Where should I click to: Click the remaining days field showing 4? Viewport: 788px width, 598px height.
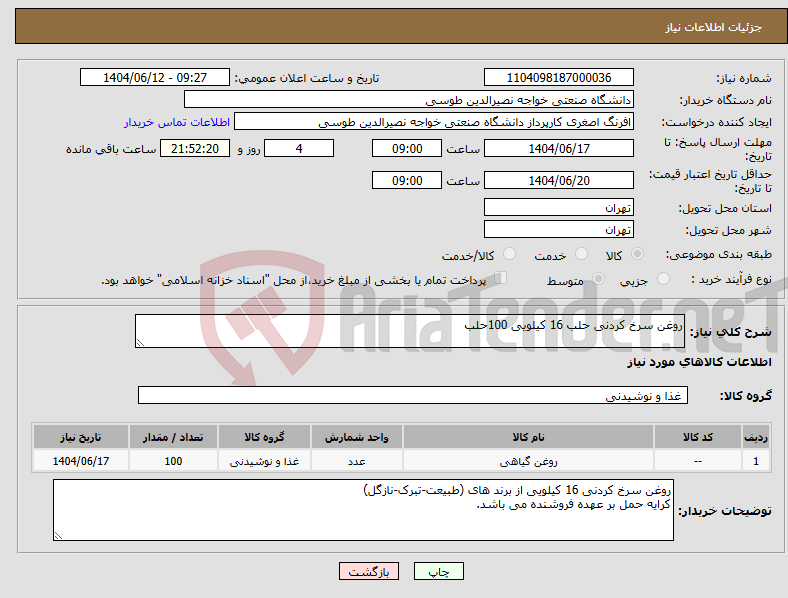point(299,148)
